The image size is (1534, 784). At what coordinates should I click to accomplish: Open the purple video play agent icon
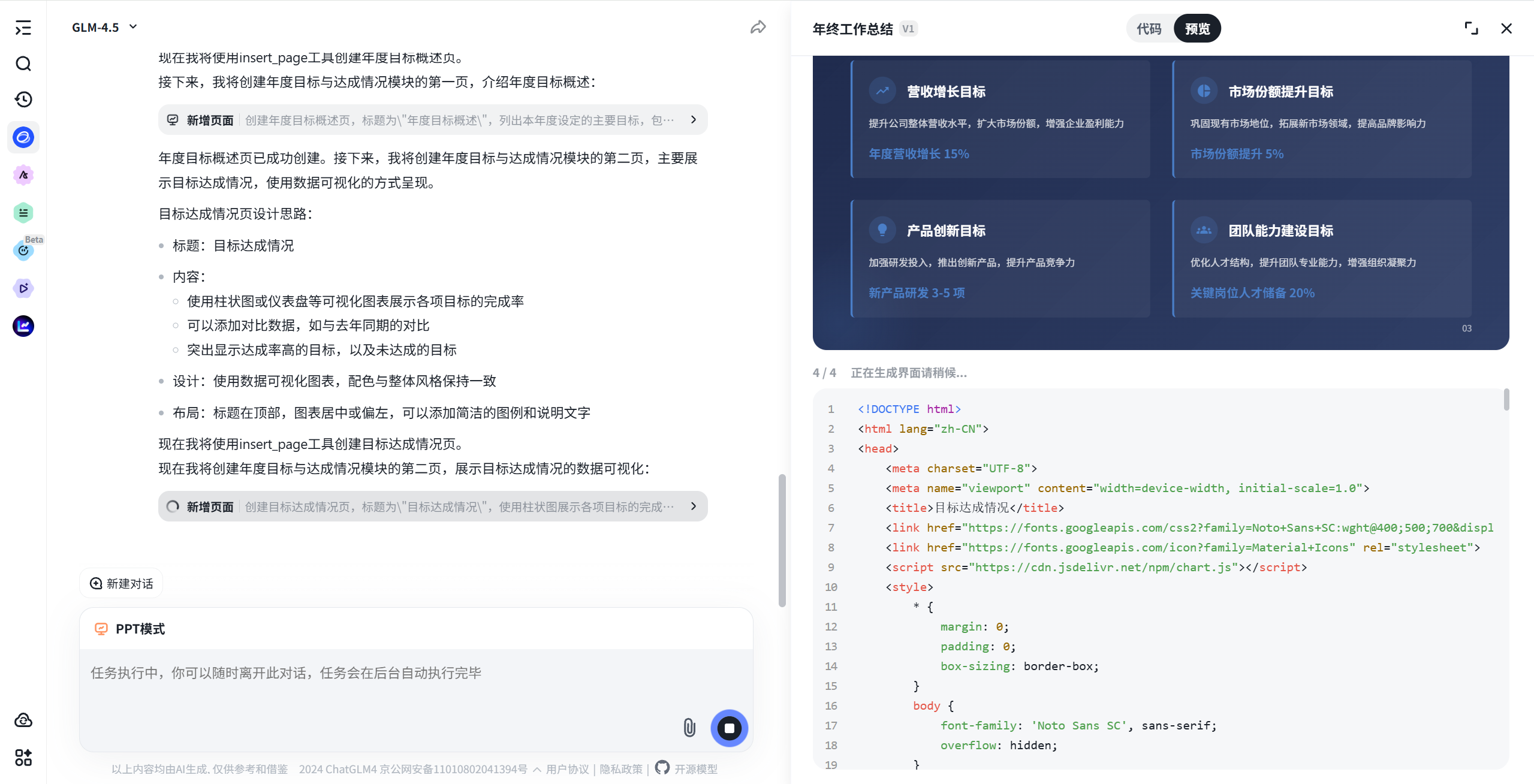point(23,288)
